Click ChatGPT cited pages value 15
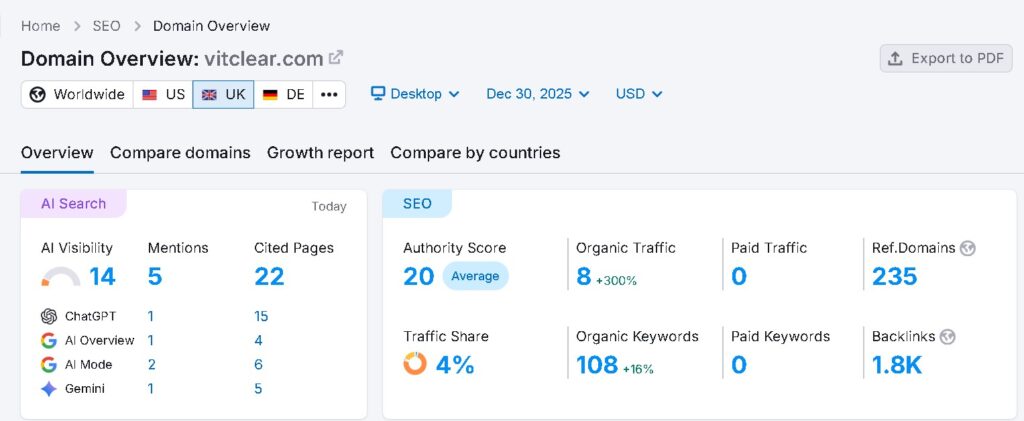 pos(261,317)
